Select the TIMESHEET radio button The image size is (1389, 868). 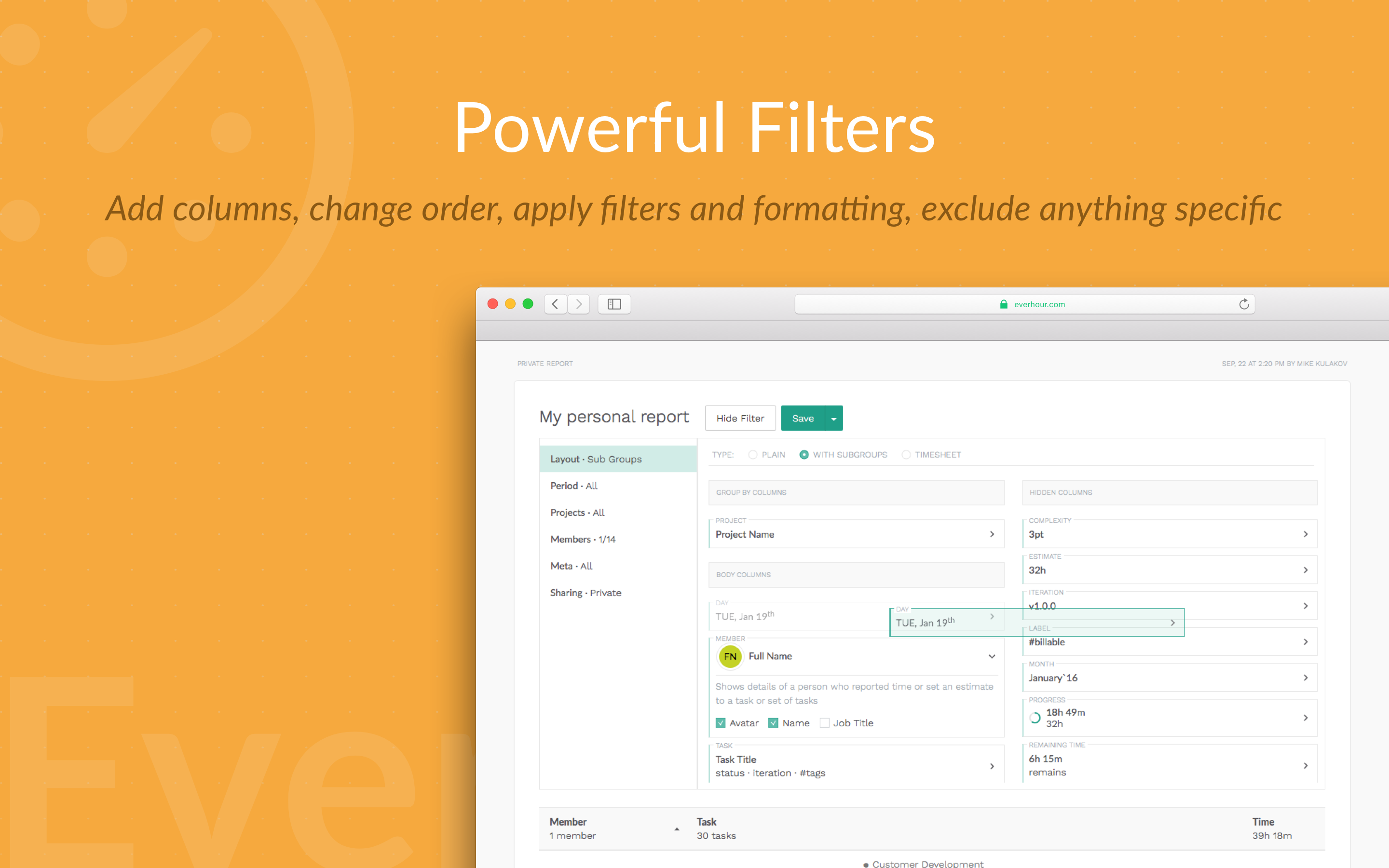[x=906, y=455]
